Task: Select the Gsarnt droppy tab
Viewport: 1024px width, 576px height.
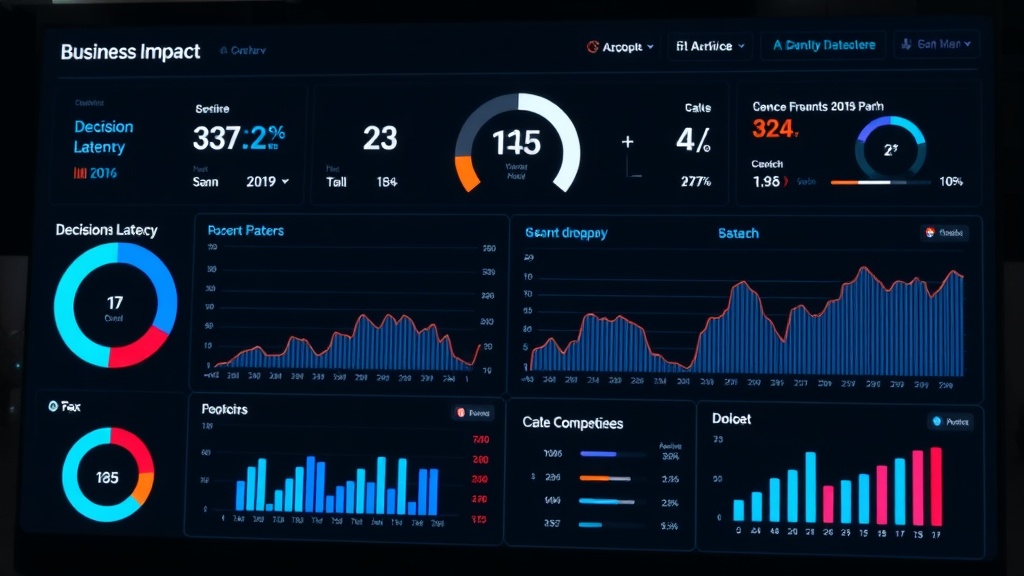Action: click(x=566, y=233)
